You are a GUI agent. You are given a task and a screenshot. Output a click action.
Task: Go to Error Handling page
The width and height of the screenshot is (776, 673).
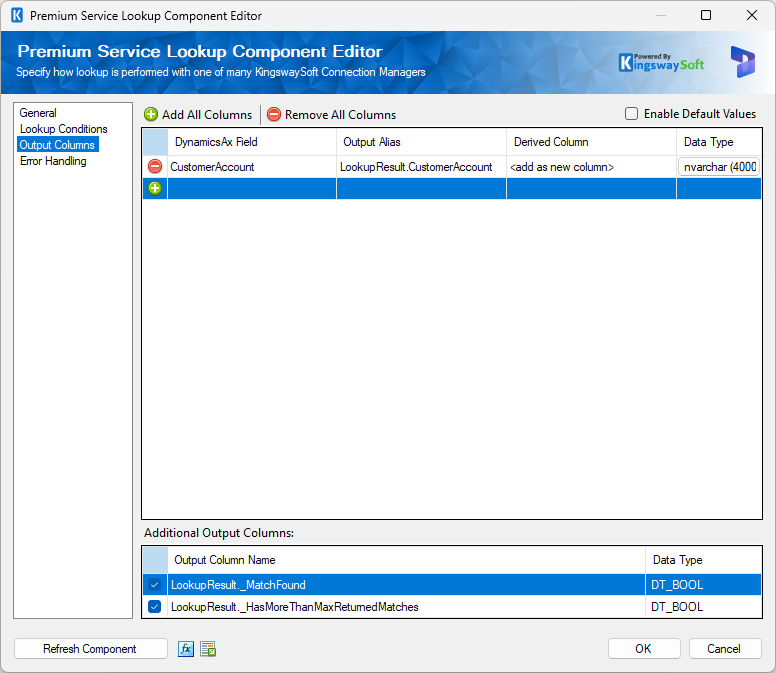(53, 161)
